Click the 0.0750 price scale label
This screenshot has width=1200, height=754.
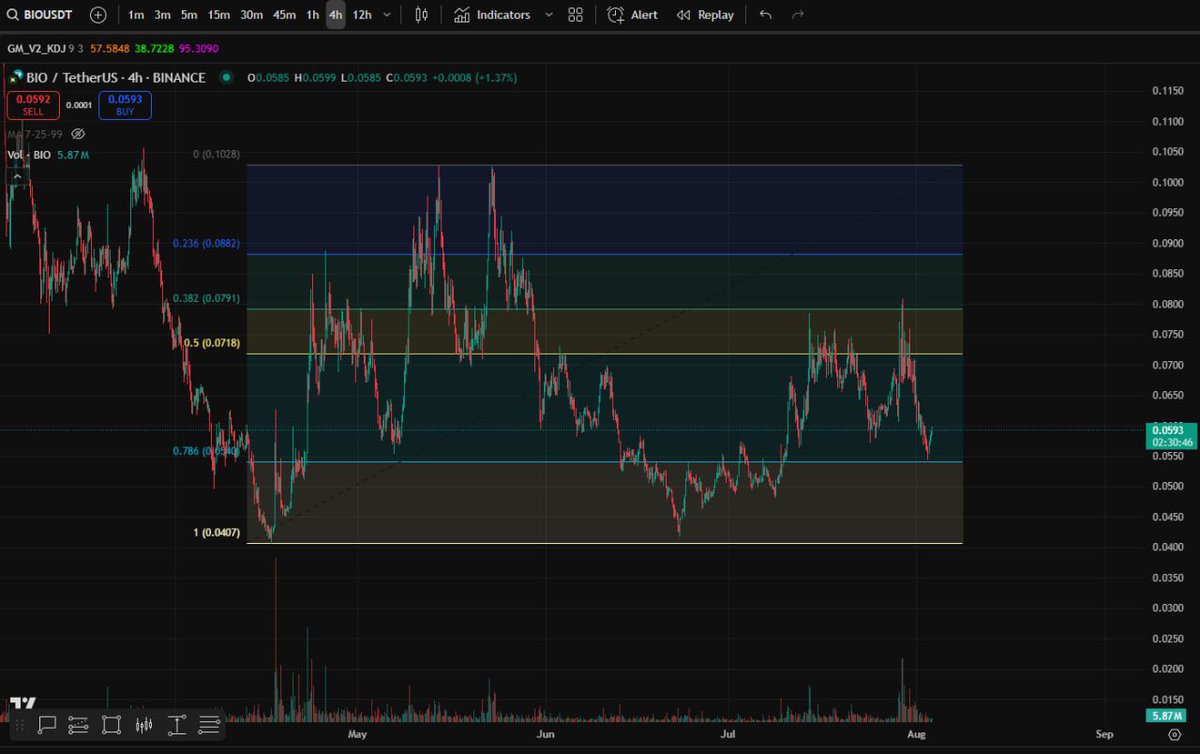point(1166,334)
